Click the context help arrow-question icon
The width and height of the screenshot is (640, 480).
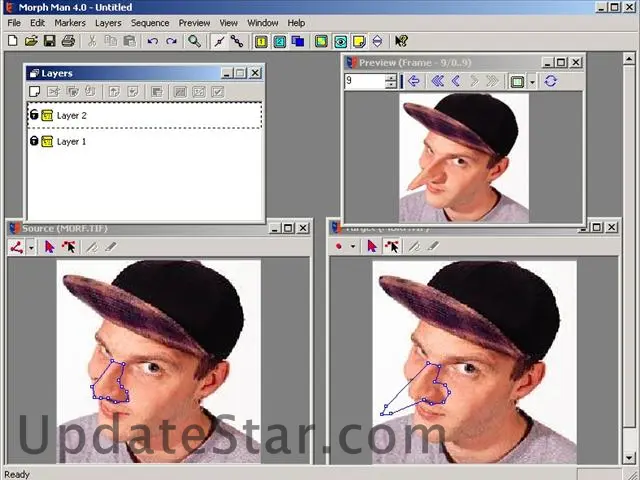pos(401,41)
